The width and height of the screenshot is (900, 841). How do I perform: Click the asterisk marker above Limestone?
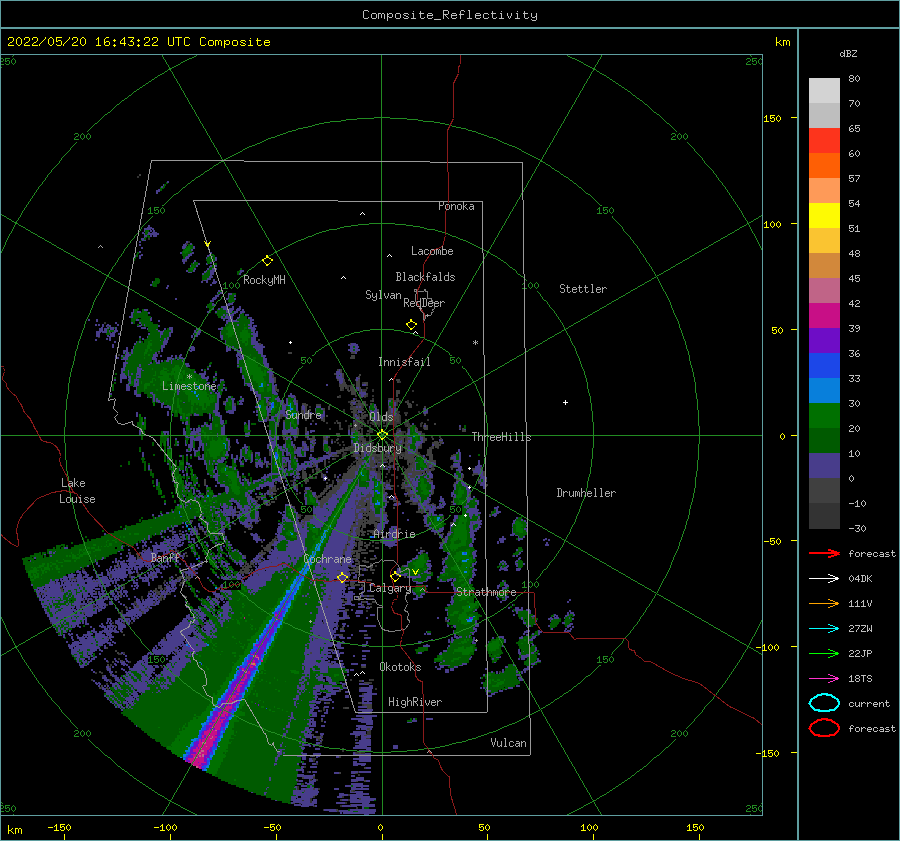[x=189, y=377]
